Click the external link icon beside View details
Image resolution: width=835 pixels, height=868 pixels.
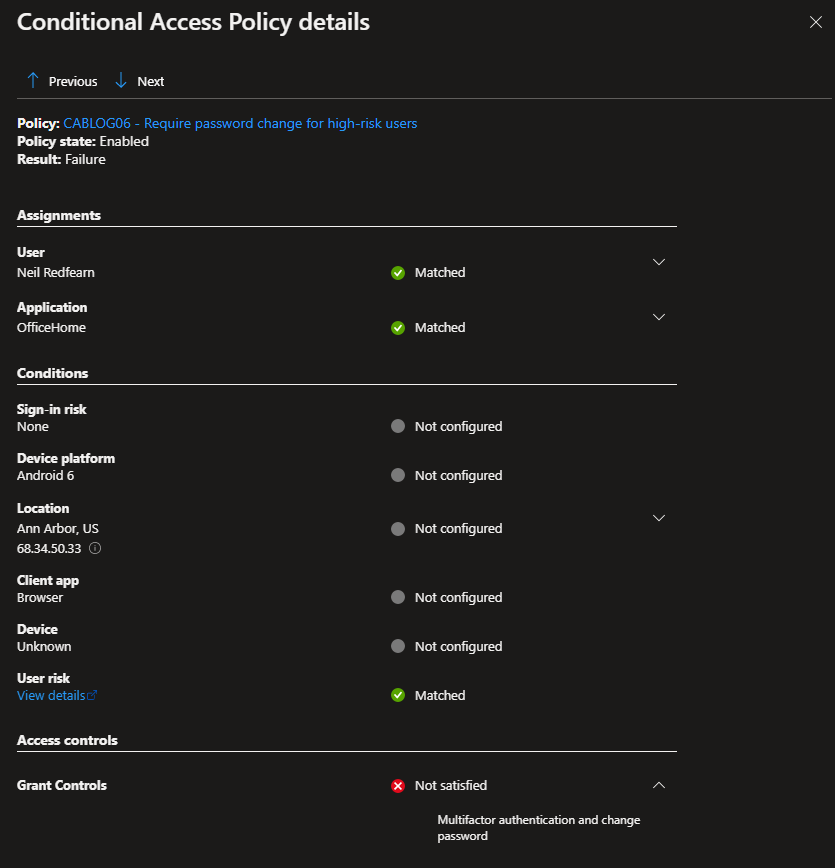(x=93, y=696)
